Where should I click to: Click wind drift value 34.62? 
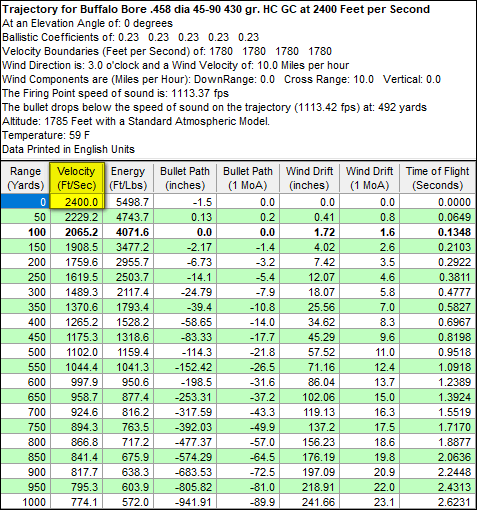[x=309, y=322]
